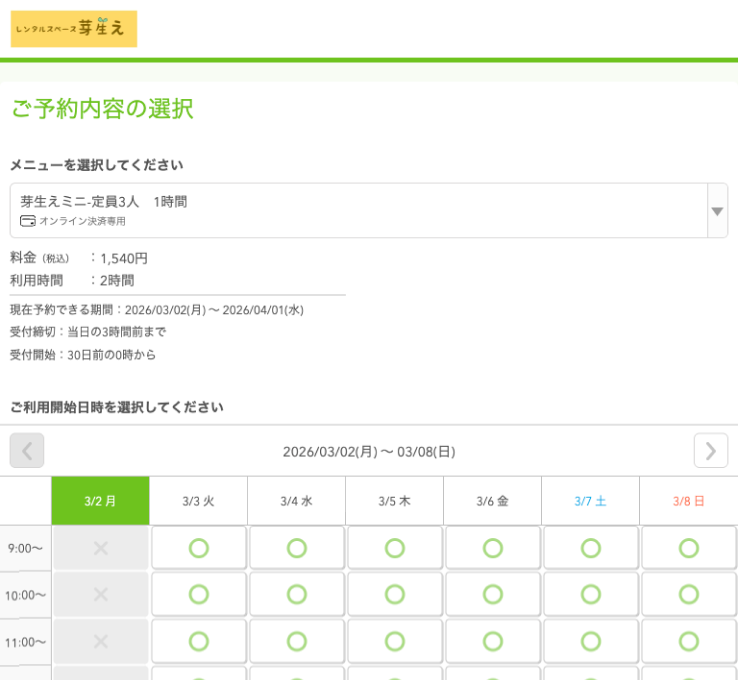Book the 9:00 slot on 3/5 木
The width and height of the screenshot is (738, 680).
click(394, 548)
